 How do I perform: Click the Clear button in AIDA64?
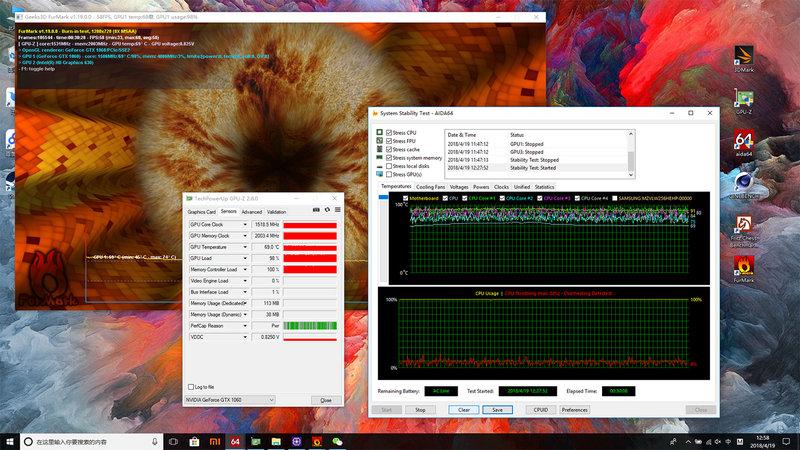click(464, 410)
